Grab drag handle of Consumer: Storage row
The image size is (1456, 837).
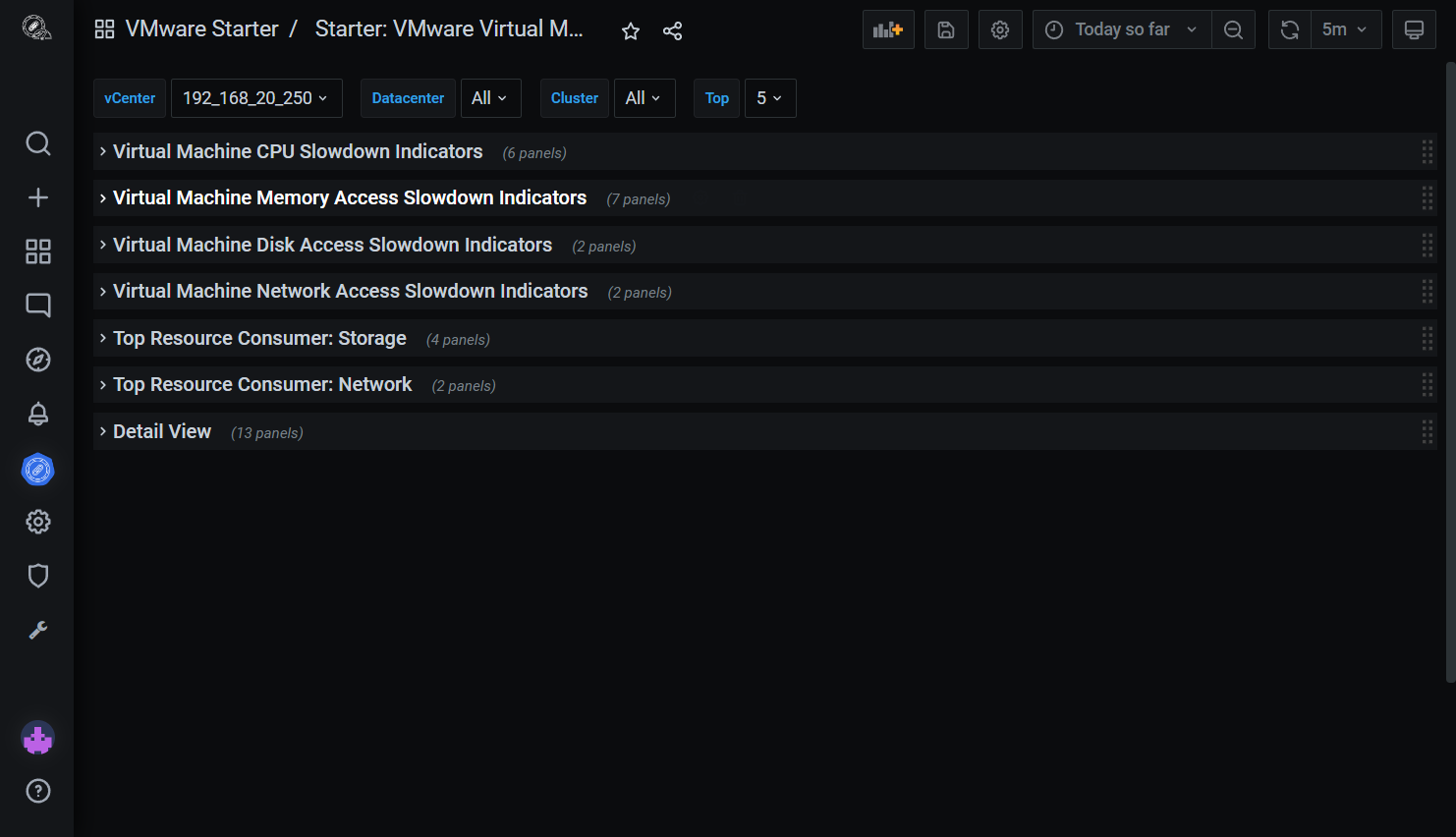pyautogui.click(x=1427, y=338)
